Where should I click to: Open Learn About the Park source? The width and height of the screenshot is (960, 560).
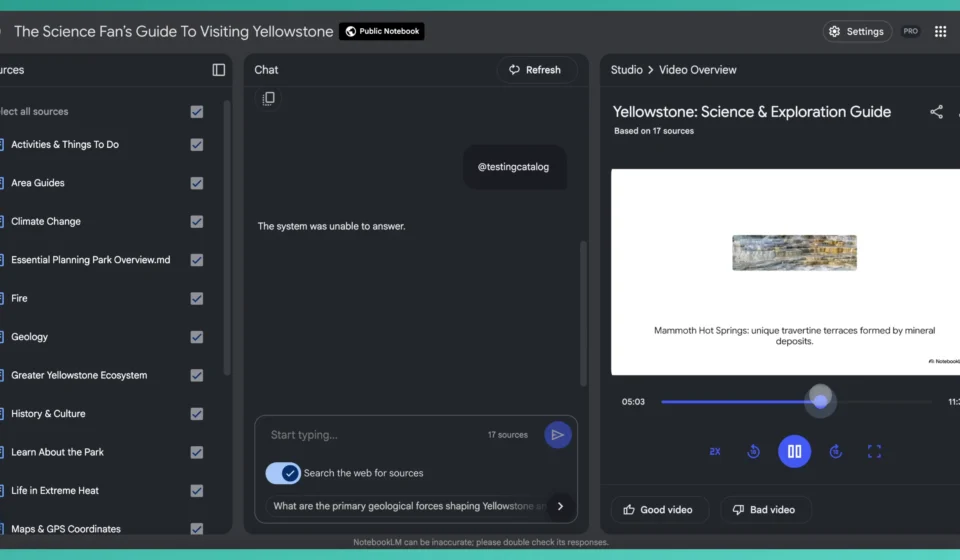58,452
